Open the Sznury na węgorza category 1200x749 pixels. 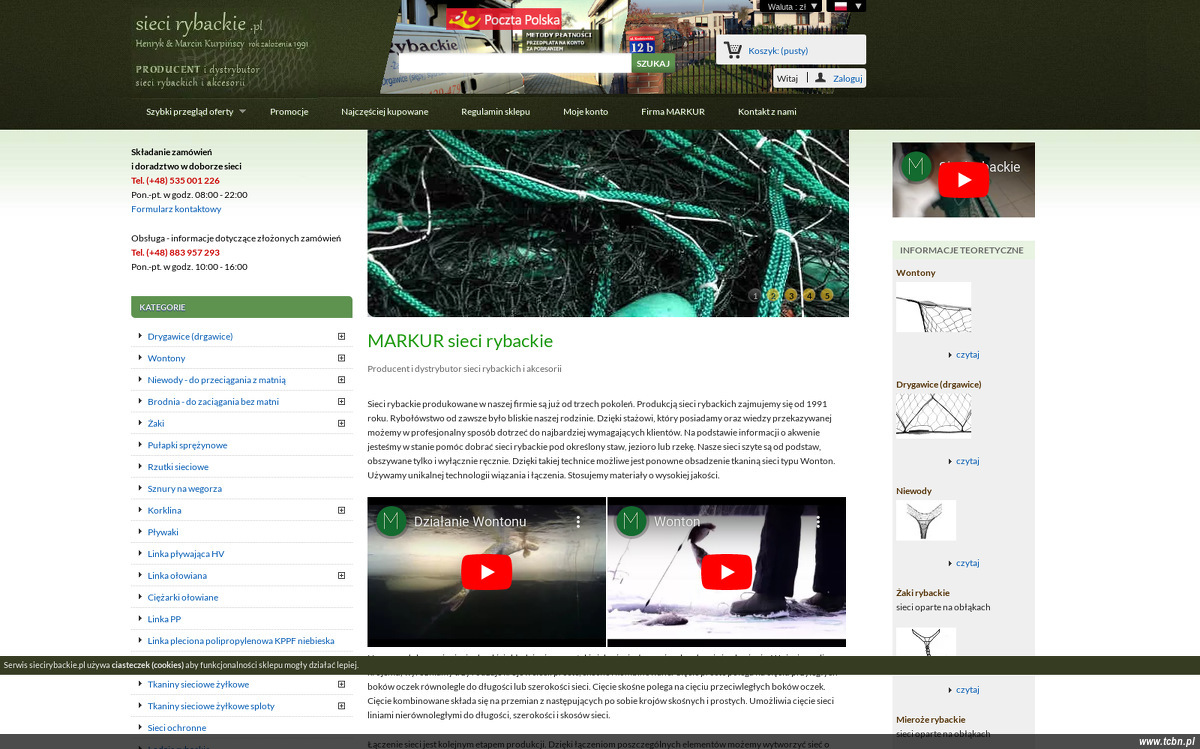[x=184, y=489]
